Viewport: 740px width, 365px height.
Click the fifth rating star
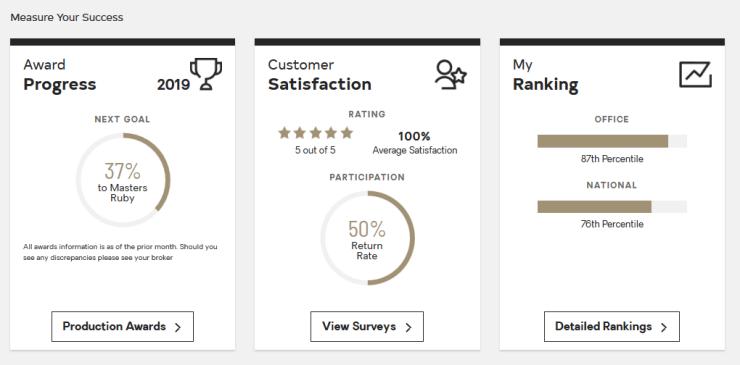(x=347, y=133)
